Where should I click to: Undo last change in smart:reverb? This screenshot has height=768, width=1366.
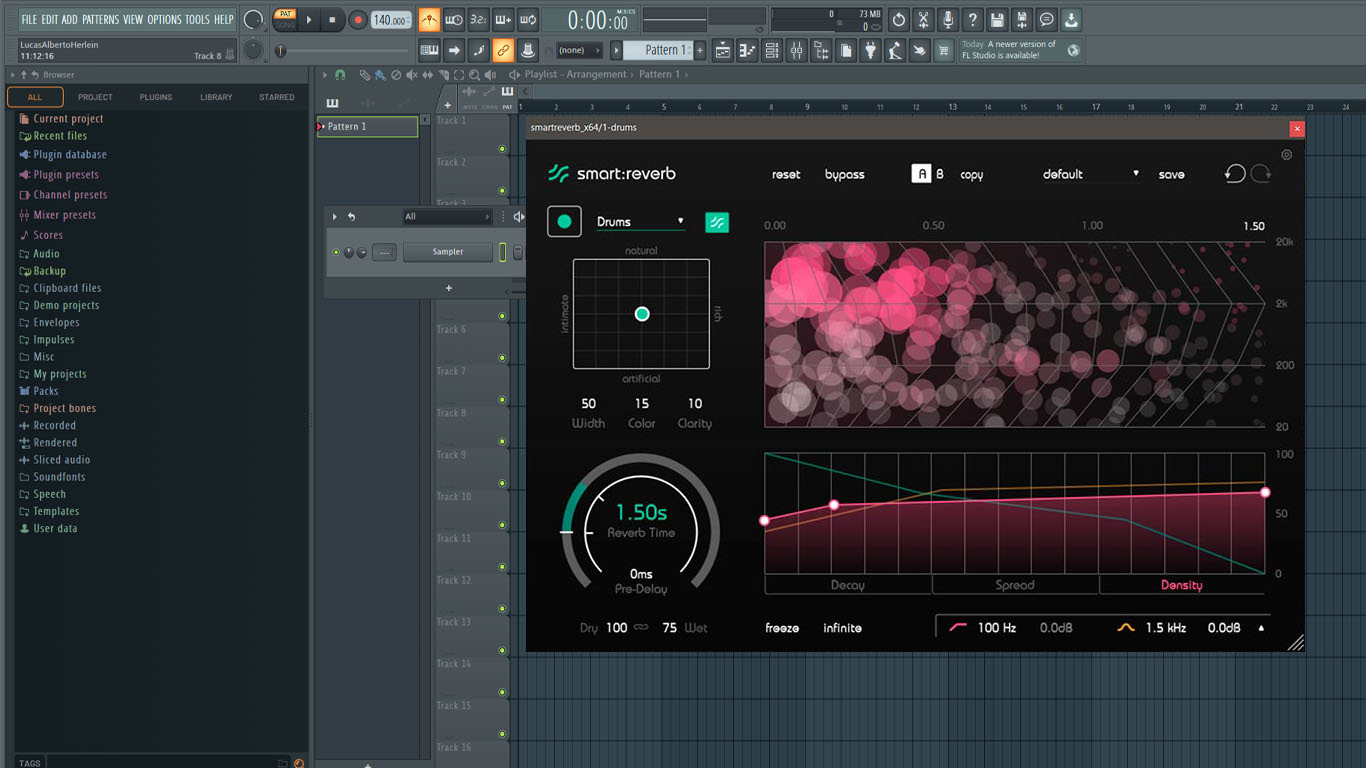1235,174
